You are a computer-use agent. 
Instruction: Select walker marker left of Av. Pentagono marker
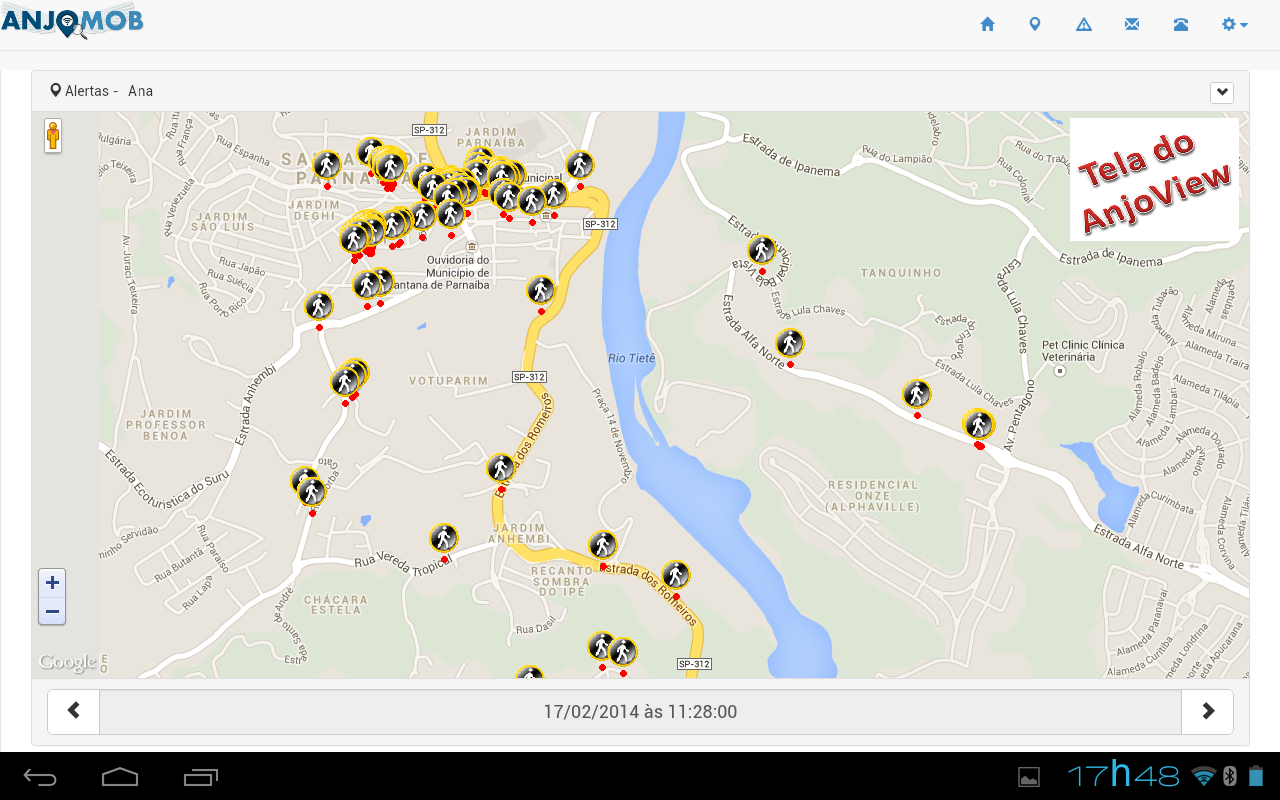tap(917, 394)
